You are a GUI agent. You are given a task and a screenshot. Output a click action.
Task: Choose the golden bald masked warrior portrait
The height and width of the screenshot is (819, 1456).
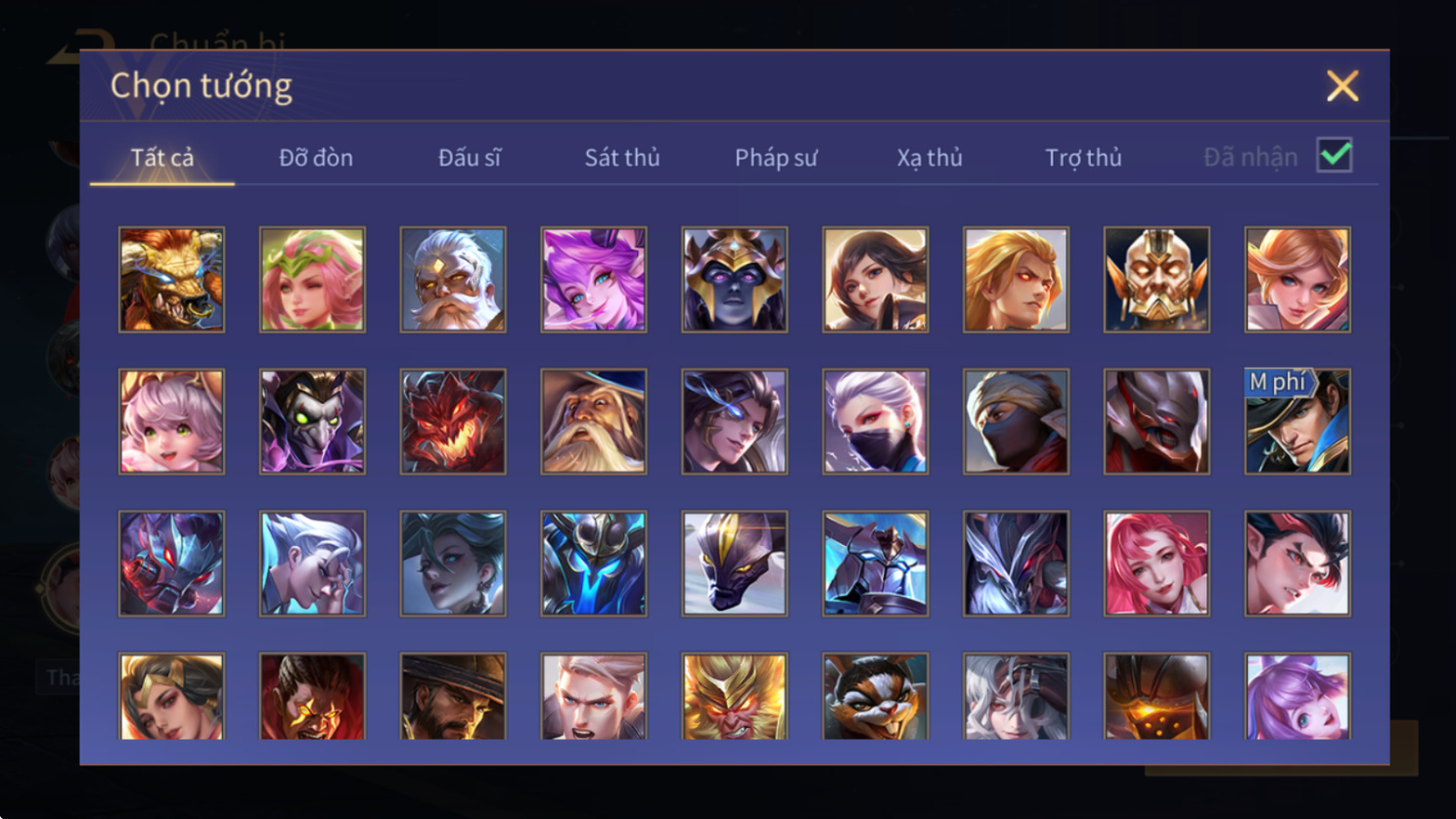[x=1157, y=280]
